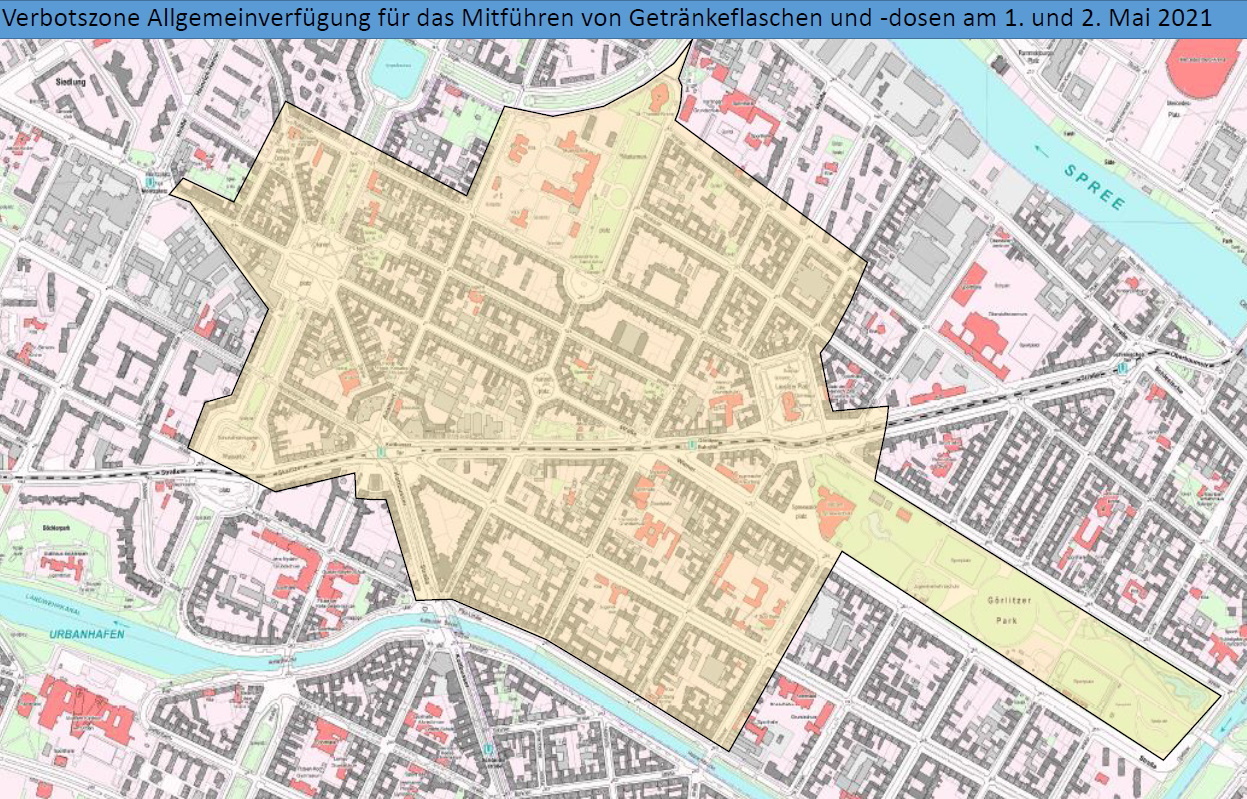The image size is (1247, 799).
Task: Click the U-Bahn icon at Kottbusser Tor
Action: (380, 452)
